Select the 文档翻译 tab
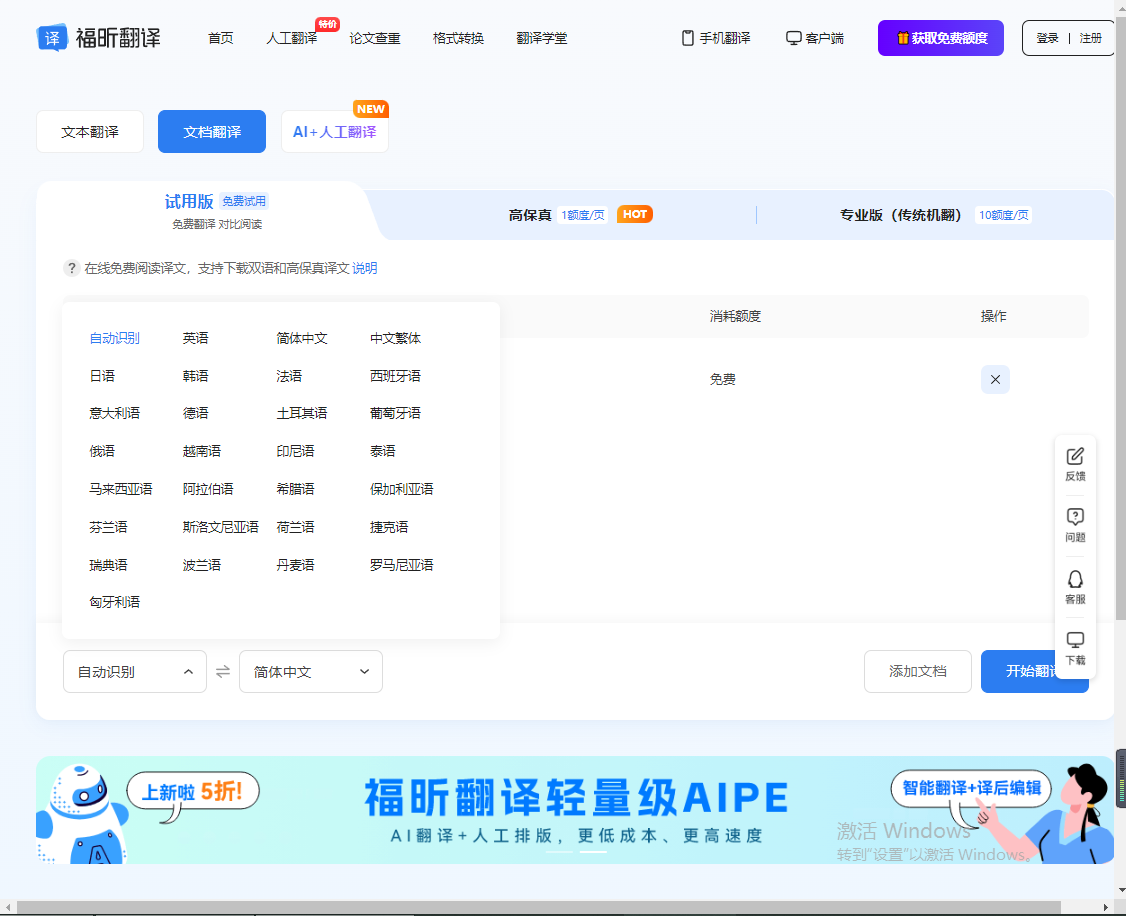The height and width of the screenshot is (916, 1126). coord(212,131)
